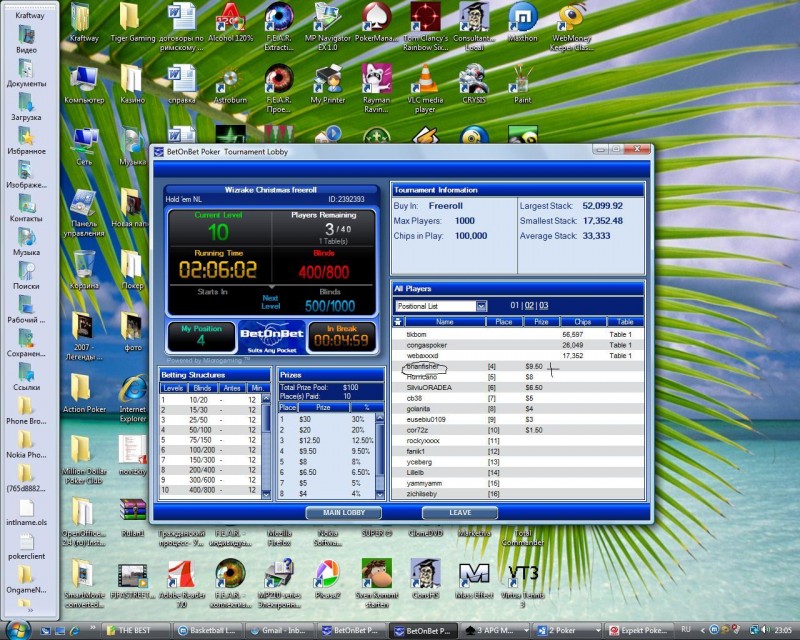Open MP Navigator EX 1.0 shortcut
The height and width of the screenshot is (640, 800).
[x=328, y=27]
